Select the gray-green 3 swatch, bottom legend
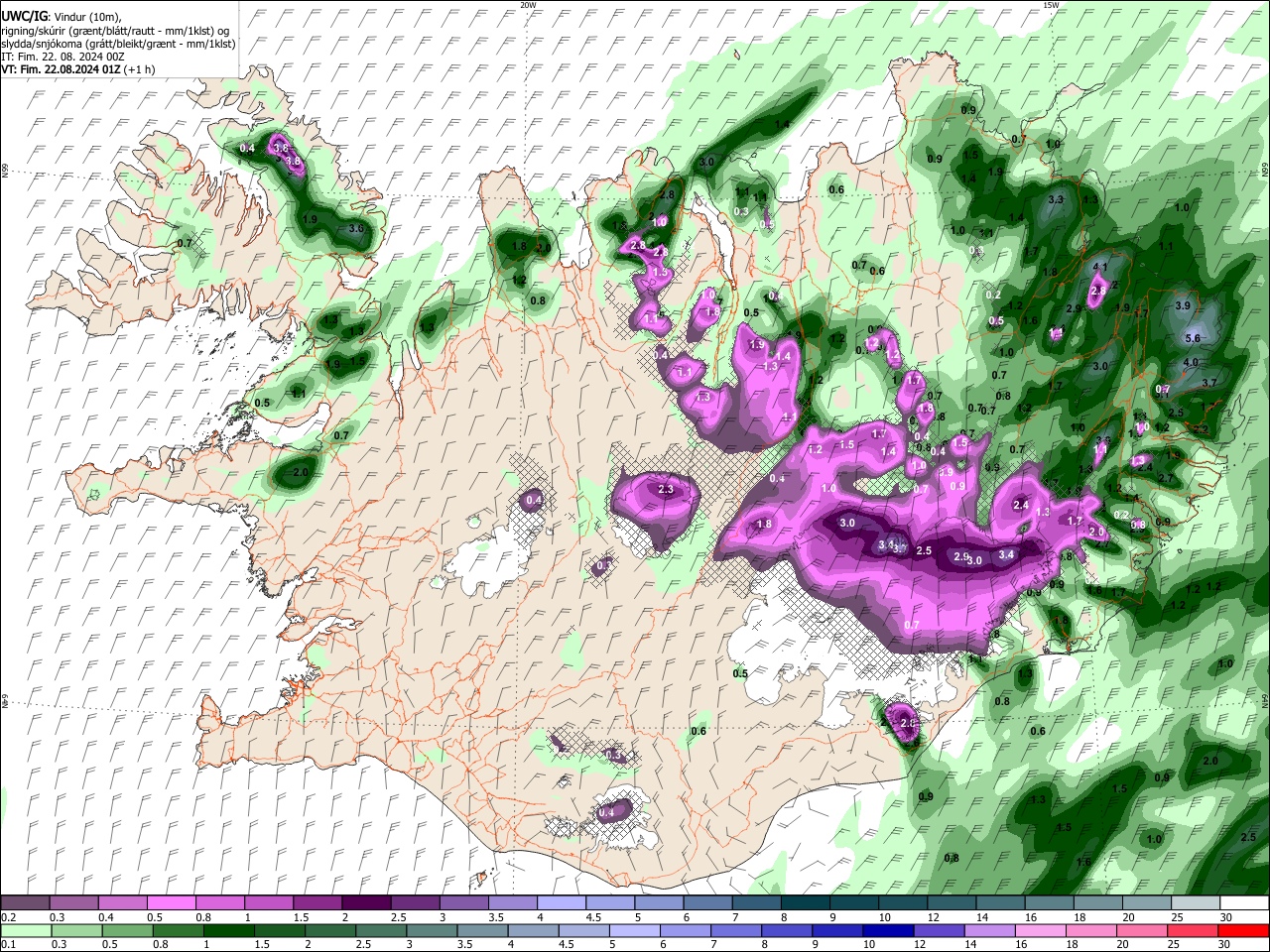The height and width of the screenshot is (952, 1270). pos(433,930)
